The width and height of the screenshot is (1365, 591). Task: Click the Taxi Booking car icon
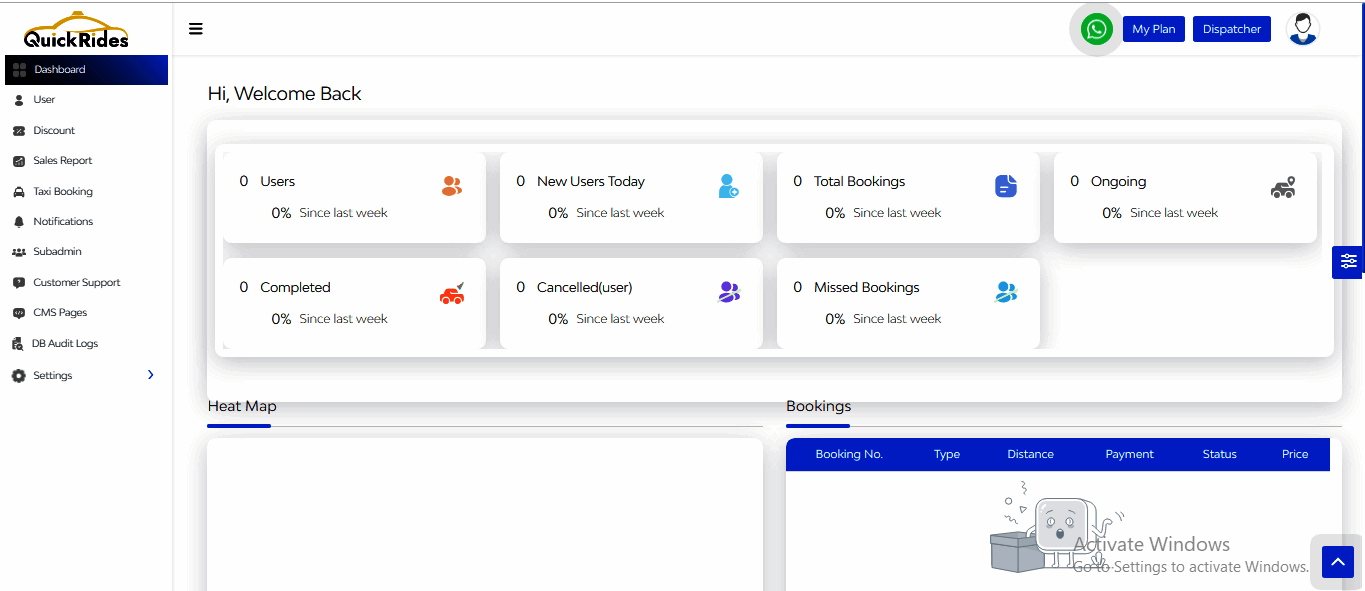click(x=19, y=192)
